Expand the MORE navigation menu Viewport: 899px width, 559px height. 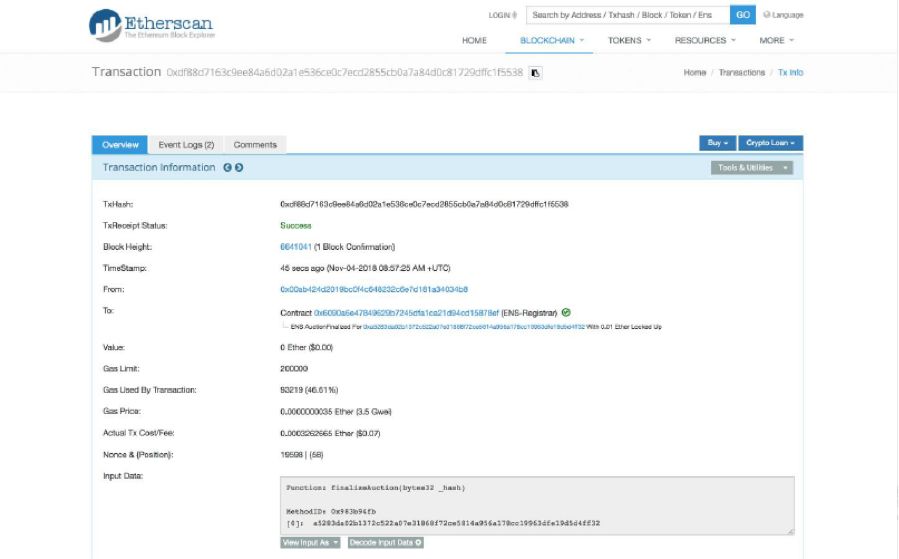point(776,41)
